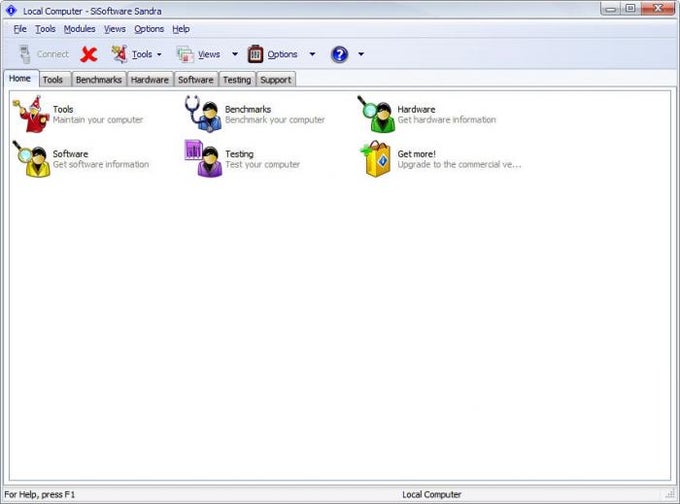The height and width of the screenshot is (504, 680).
Task: Switch to the Testing tab
Action: tap(237, 80)
